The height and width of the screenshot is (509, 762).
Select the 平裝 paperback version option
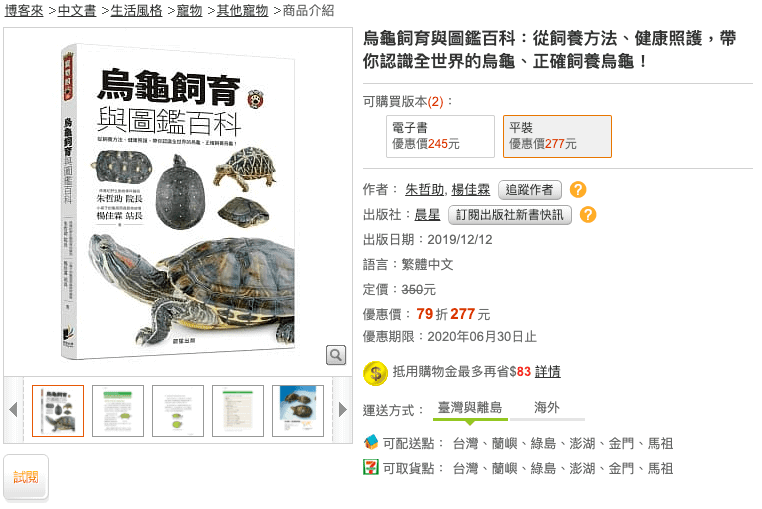(x=557, y=137)
